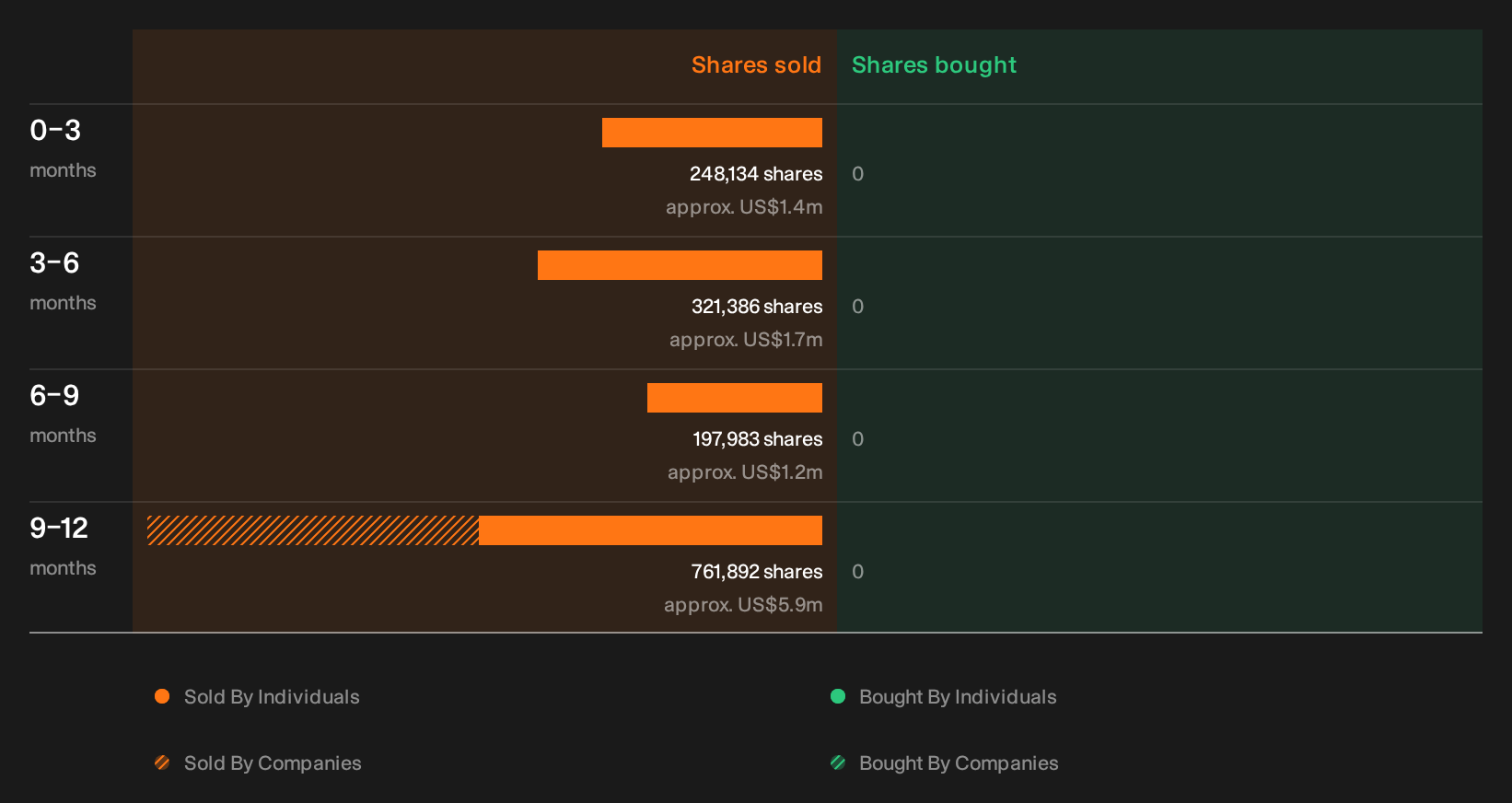Click the '6-9' months row label
Screen dimensions: 1512x803
[x=54, y=396]
